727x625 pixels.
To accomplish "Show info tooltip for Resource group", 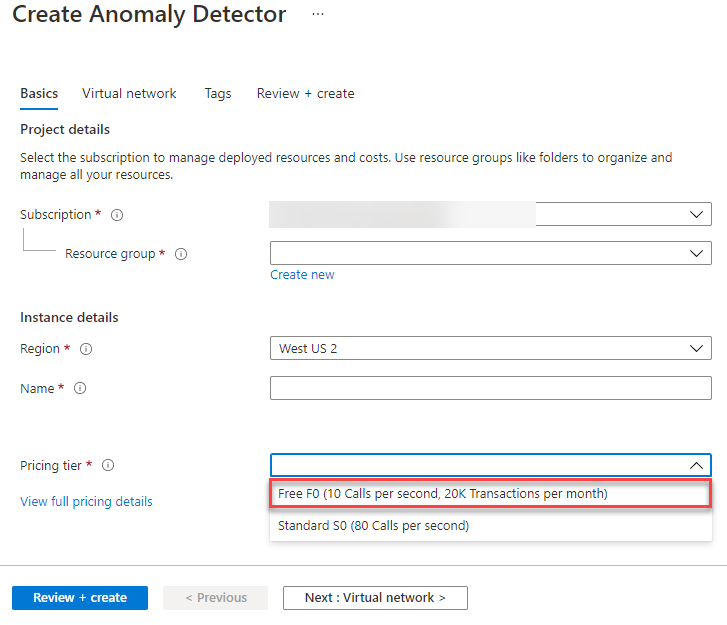I will click(181, 254).
